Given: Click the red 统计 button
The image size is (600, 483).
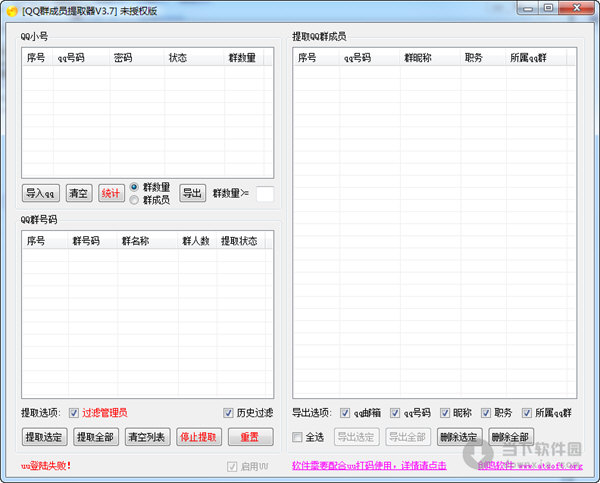Looking at the screenshot, I should click(111, 193).
